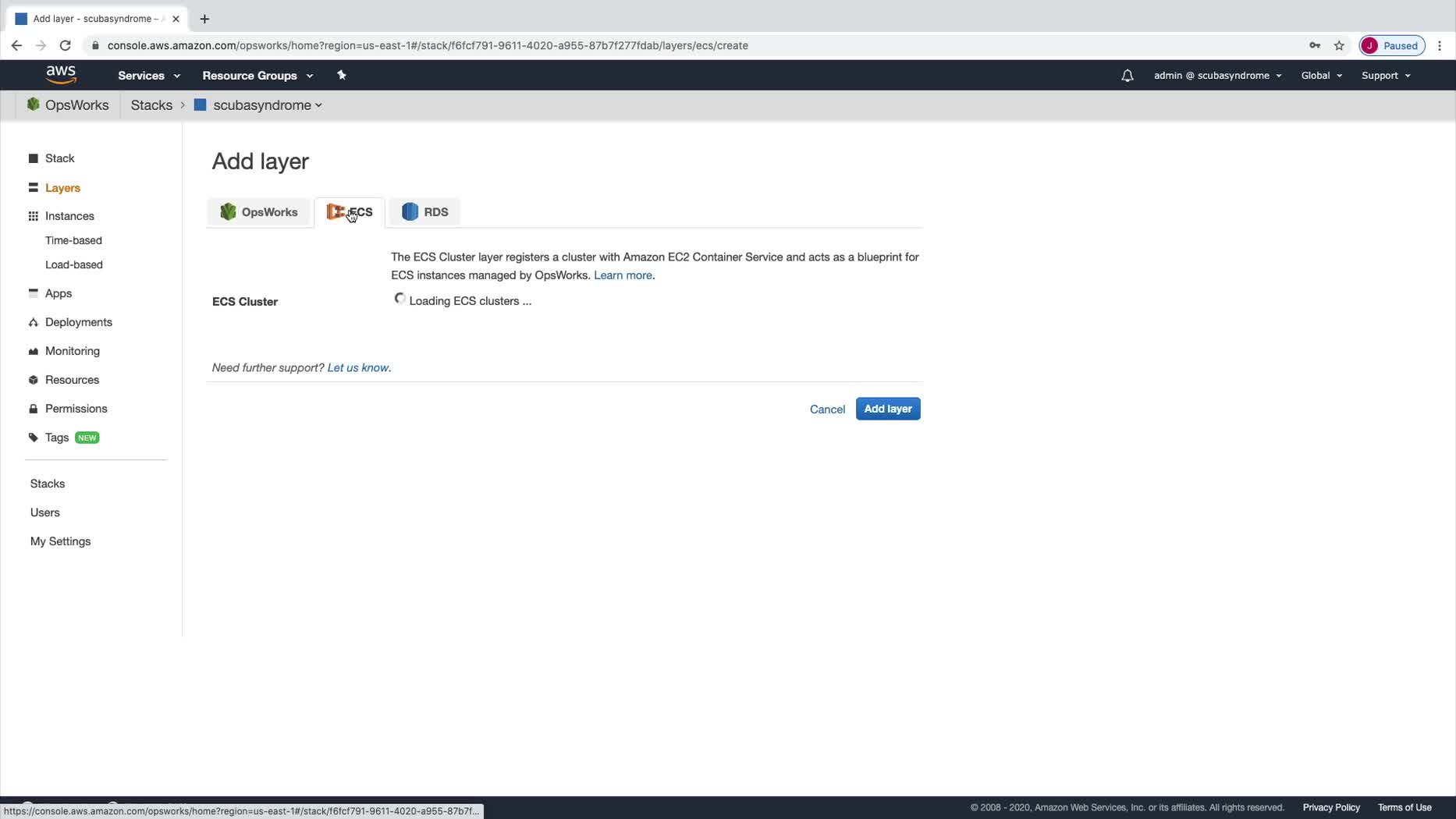Open the Resources page
Viewport: 1456px width, 819px height.
(x=72, y=380)
